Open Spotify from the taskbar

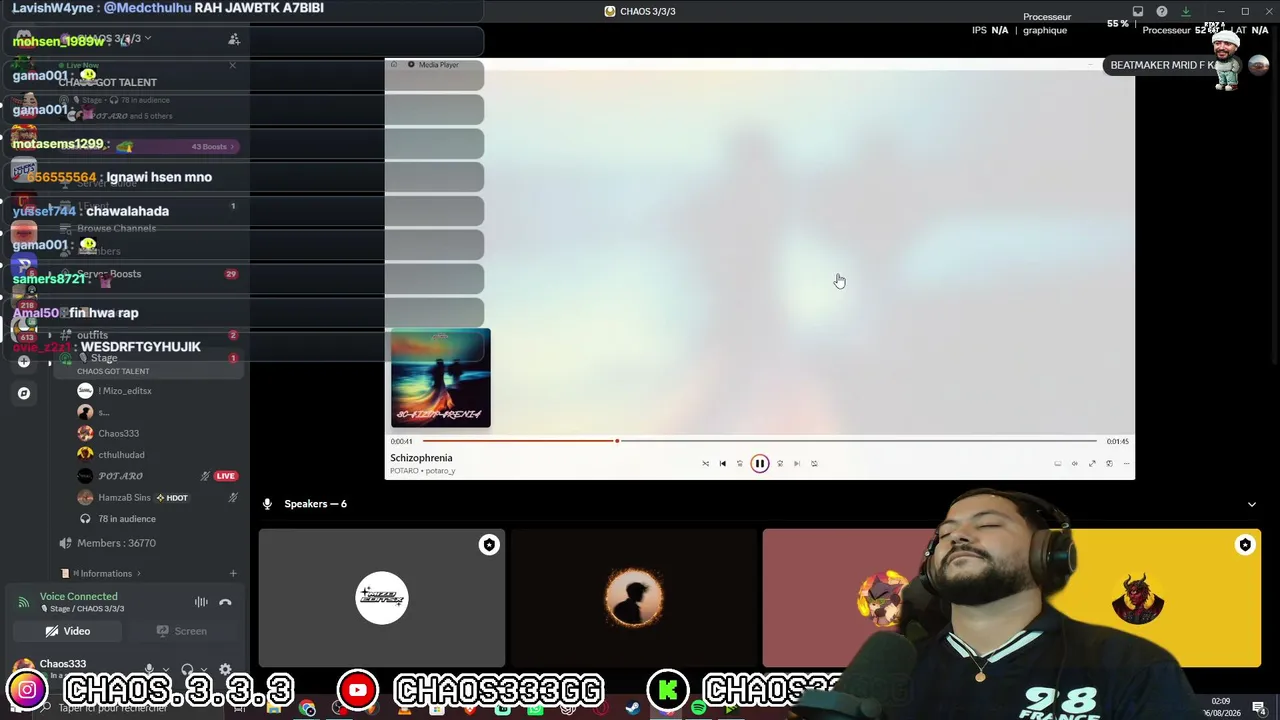pos(698,709)
